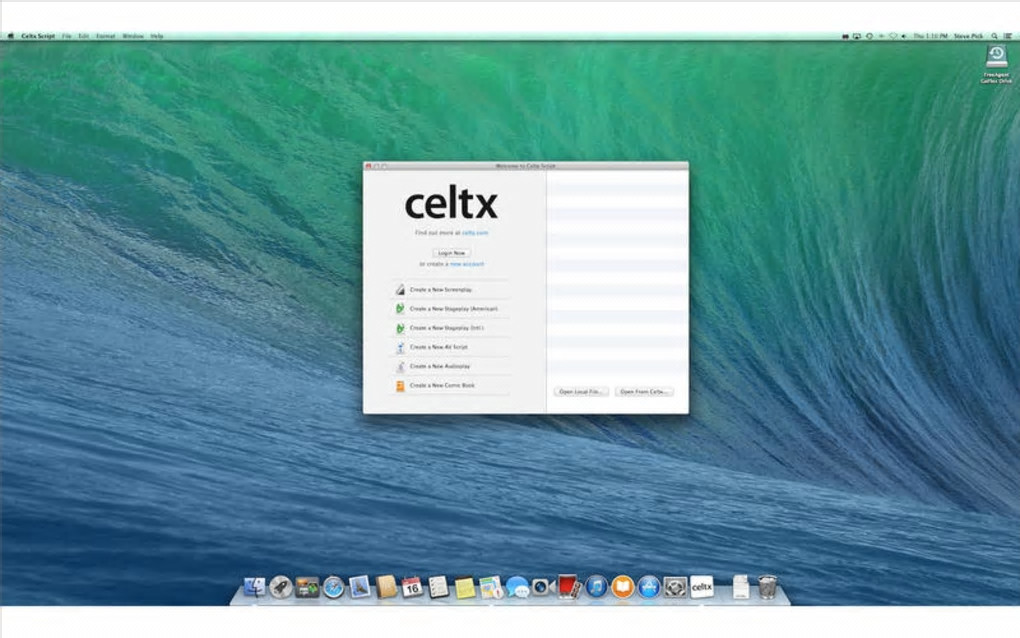Open the document stack in Dock
The image size is (1020, 638).
[x=741, y=587]
